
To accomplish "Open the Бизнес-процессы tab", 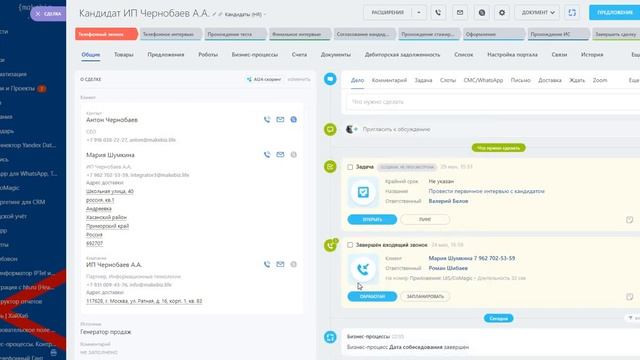I will (x=255, y=55).
